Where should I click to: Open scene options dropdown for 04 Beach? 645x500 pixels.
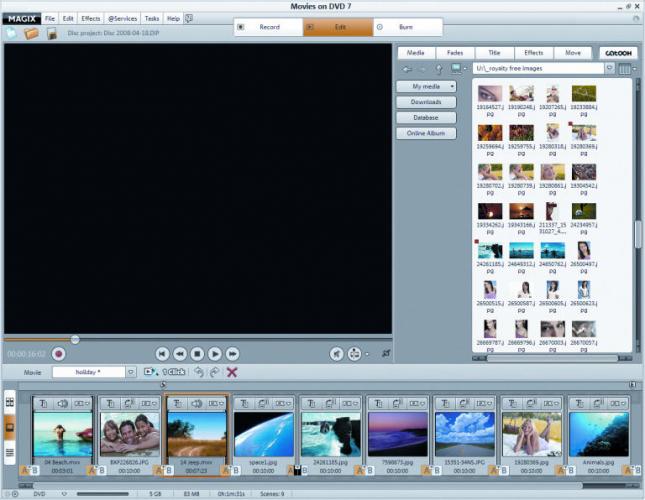tap(81, 404)
